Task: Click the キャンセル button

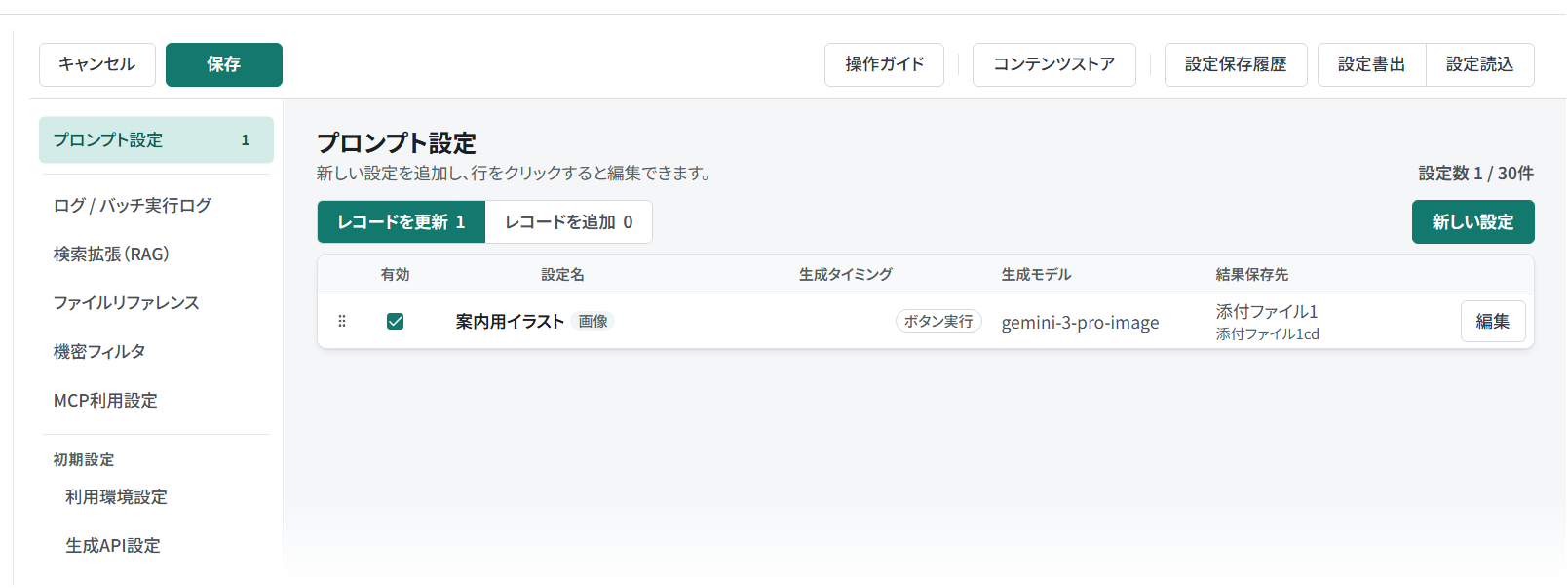Action: 97,64
